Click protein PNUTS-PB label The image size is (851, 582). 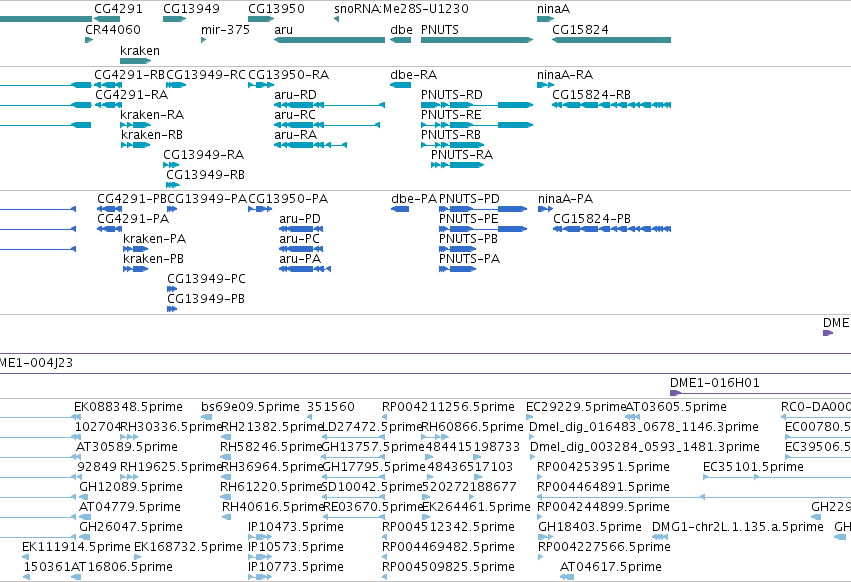click(468, 239)
